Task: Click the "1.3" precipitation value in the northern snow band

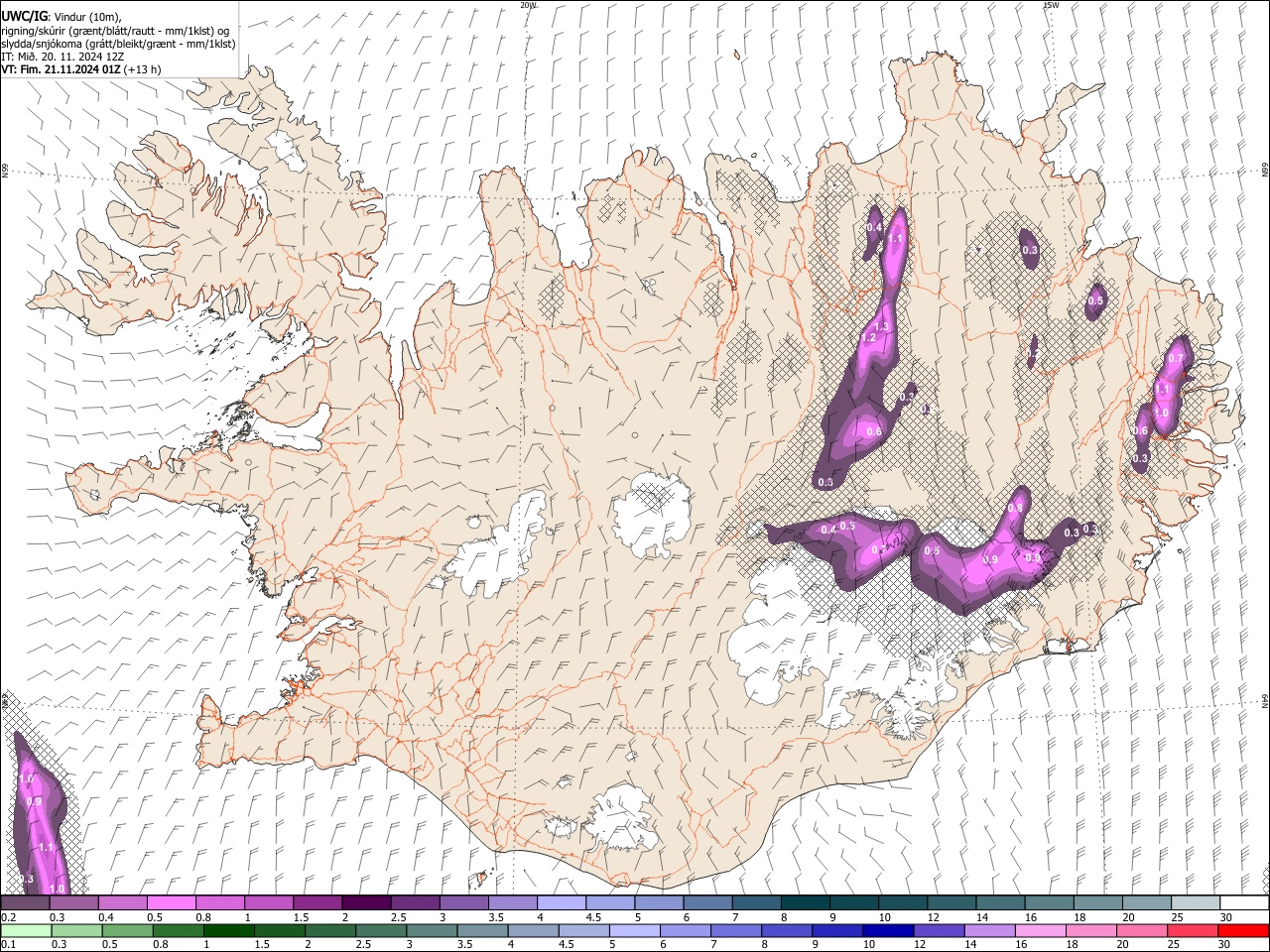Action: pos(880,326)
